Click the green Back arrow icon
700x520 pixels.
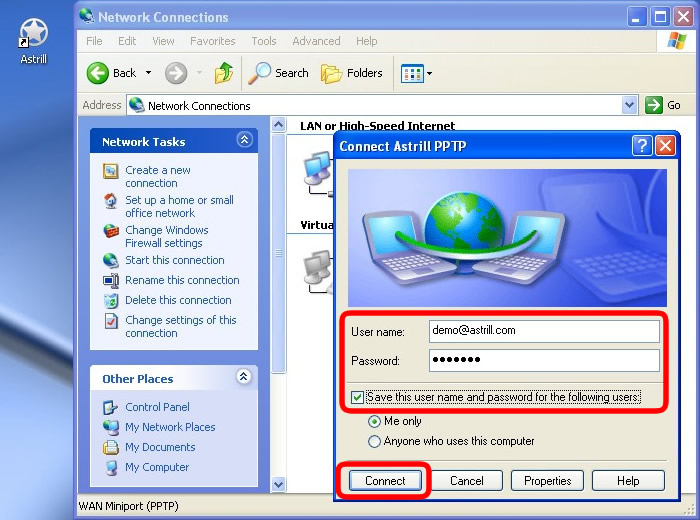(98, 73)
